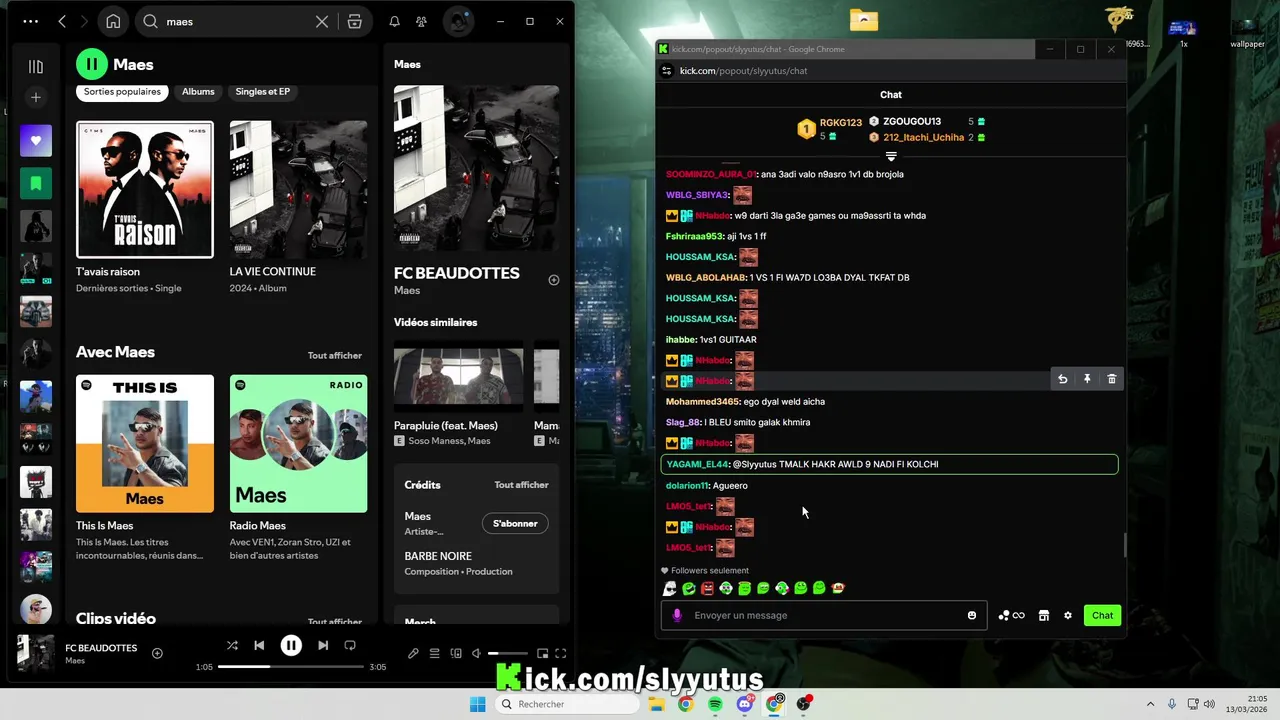The width and height of the screenshot is (1280, 720).
Task: Open Connect to a device
Action: point(456,653)
